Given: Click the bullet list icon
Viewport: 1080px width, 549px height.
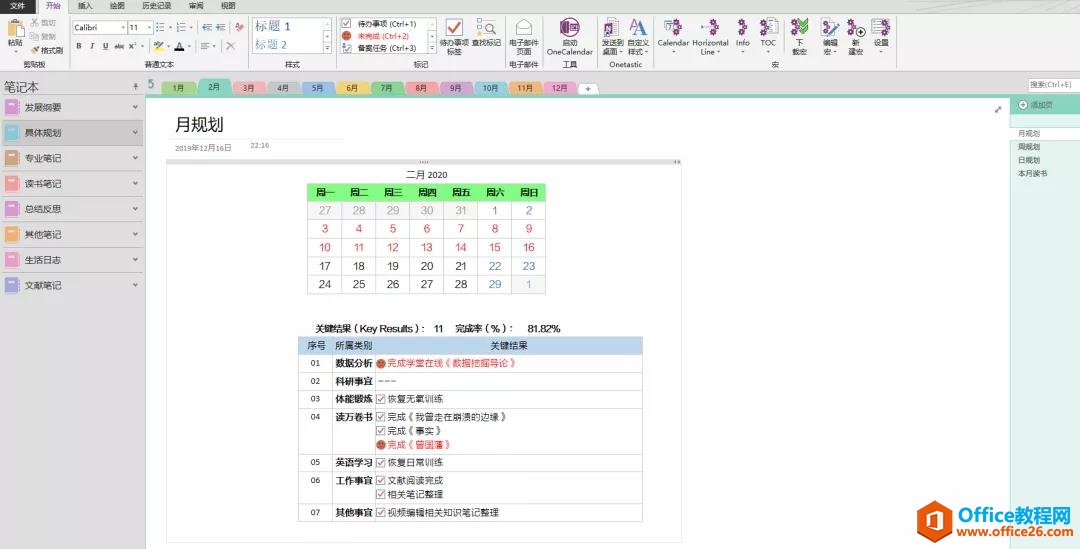Looking at the screenshot, I should point(160,28).
